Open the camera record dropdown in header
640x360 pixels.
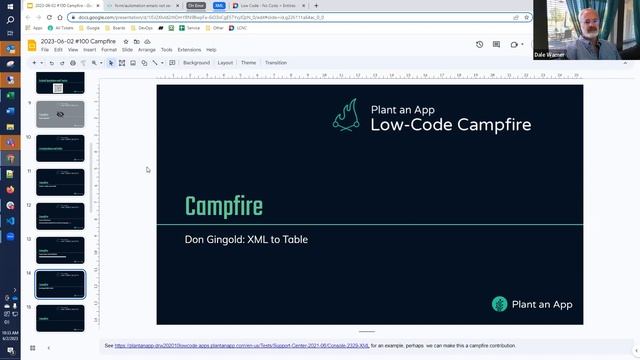[522, 44]
